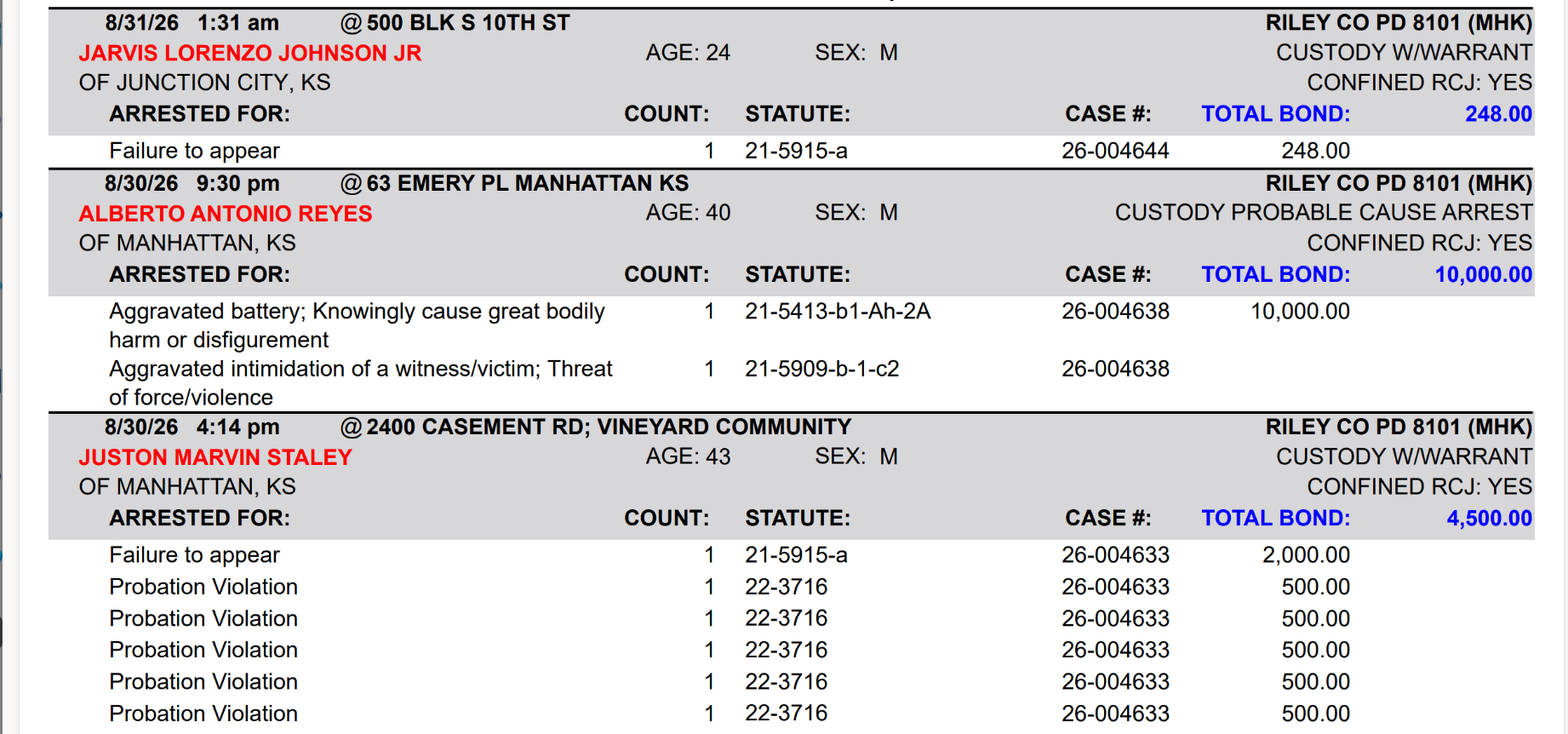Click statute 21-5413-b1-Ah-2A
1568x734 pixels.
pyautogui.click(x=838, y=312)
